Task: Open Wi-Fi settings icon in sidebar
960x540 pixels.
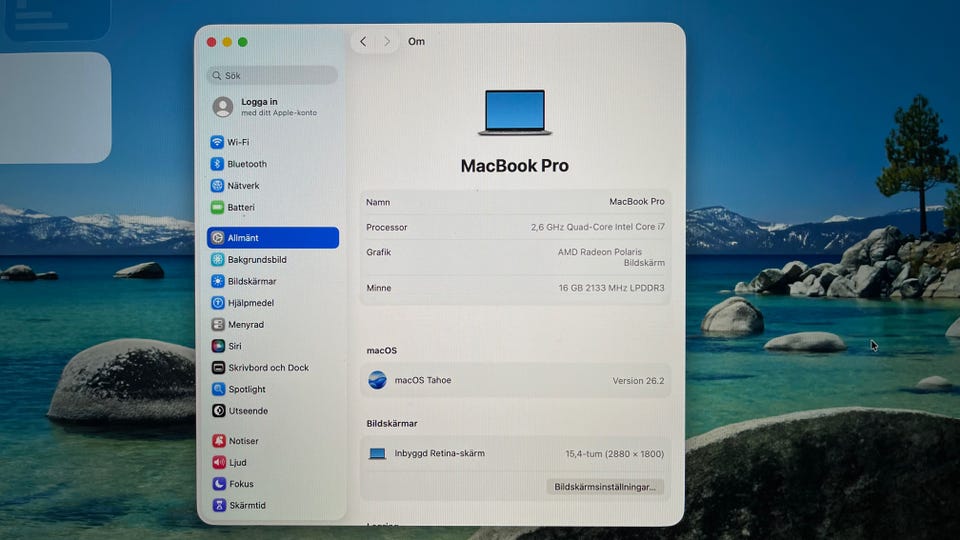Action: coord(217,142)
